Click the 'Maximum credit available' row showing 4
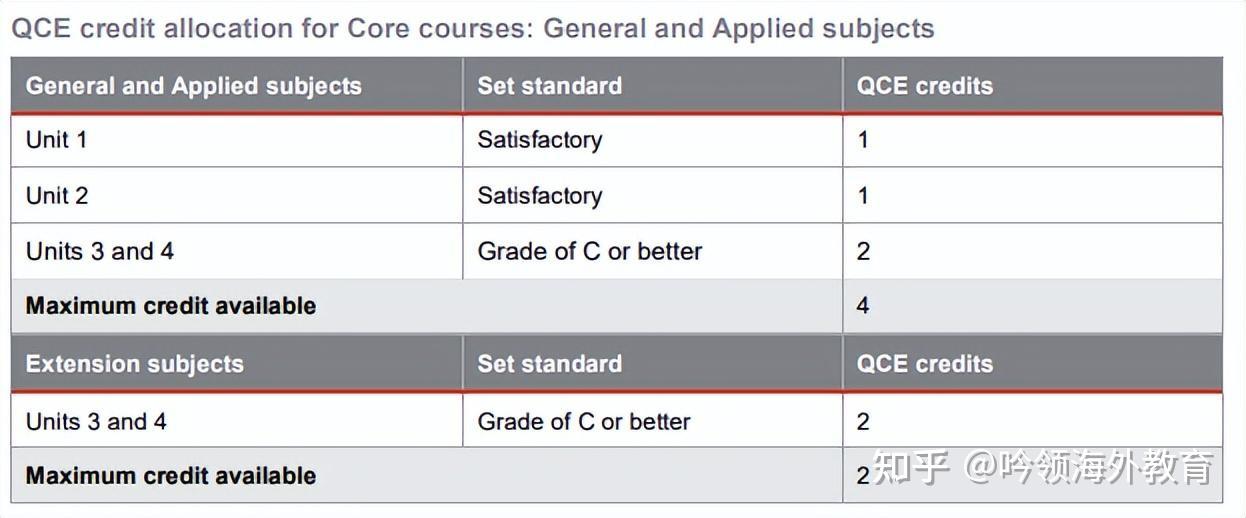Screen dimensions: 1246x518 (x=171, y=306)
